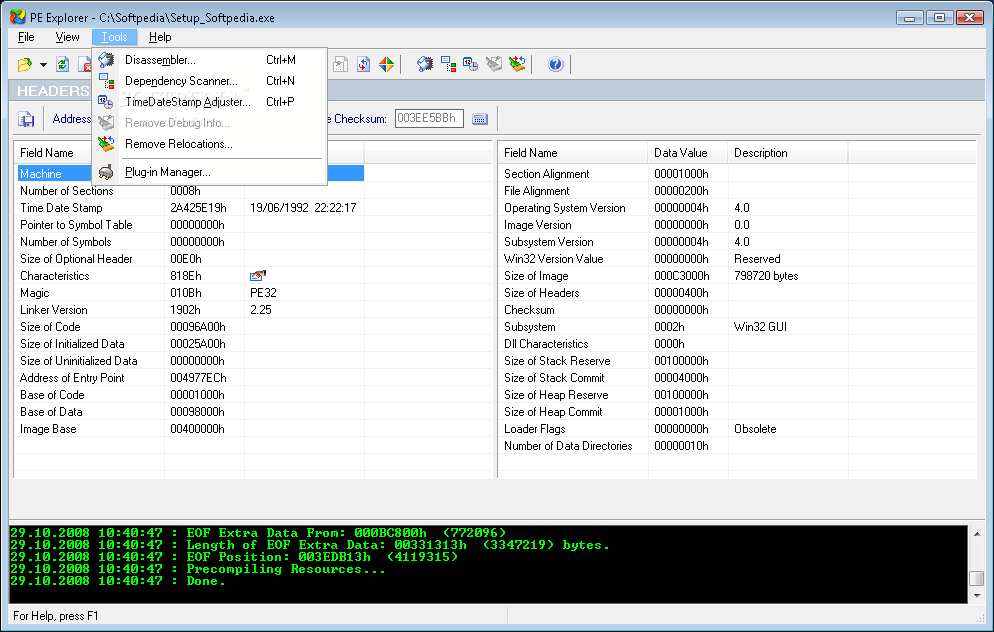Click the document with red-blue arrows toolbar icon
Viewport: 994px width, 632px height.
click(x=363, y=64)
